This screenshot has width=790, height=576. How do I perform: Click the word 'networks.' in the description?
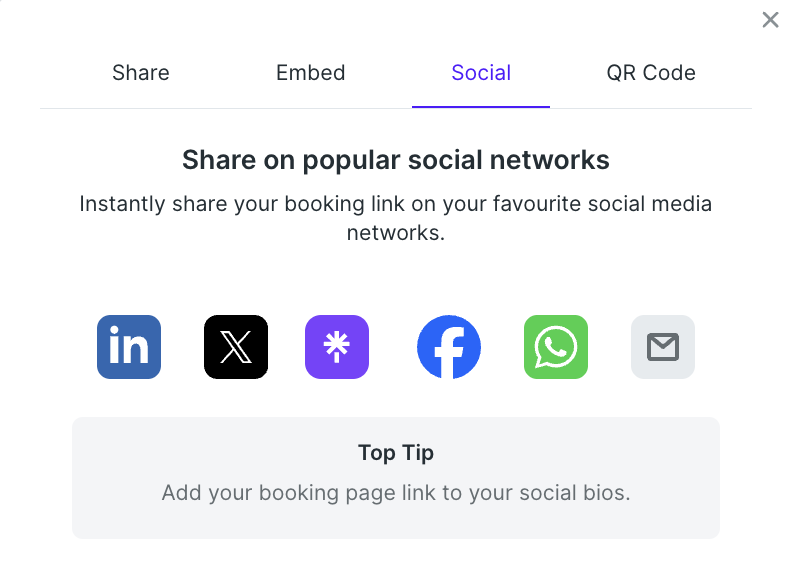tap(396, 233)
